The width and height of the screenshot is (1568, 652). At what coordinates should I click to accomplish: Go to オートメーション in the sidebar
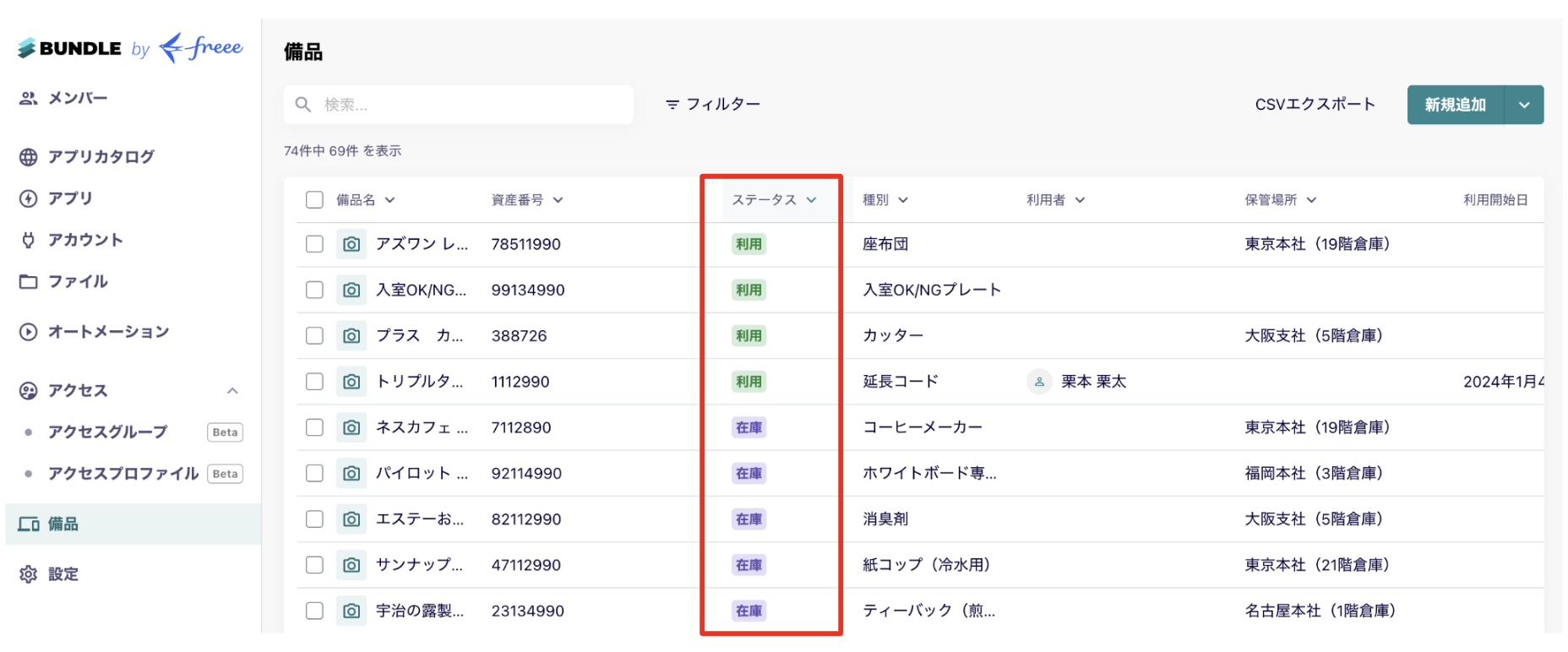(108, 332)
